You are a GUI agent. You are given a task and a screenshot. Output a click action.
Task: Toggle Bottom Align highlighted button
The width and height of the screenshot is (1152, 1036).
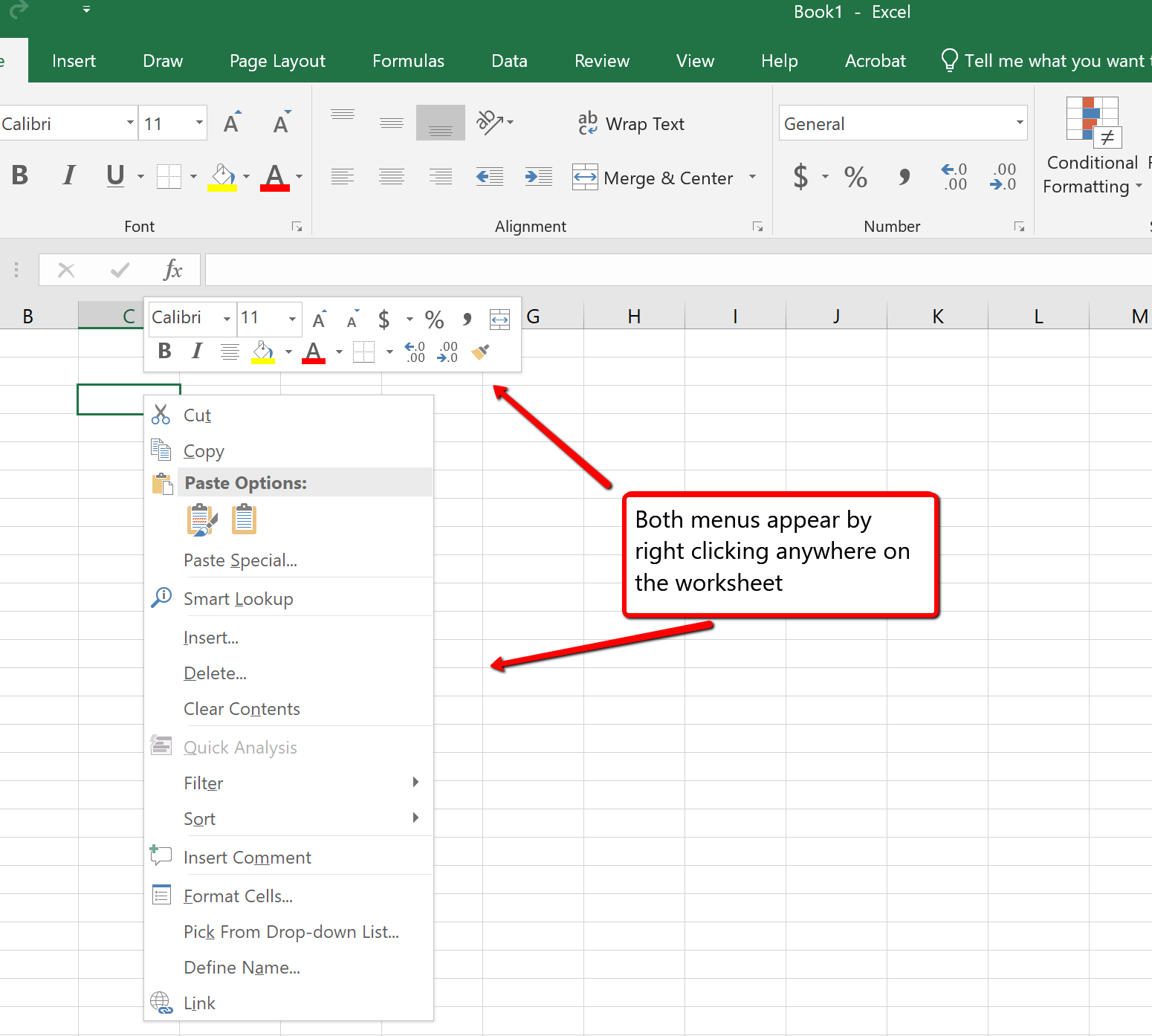click(441, 123)
